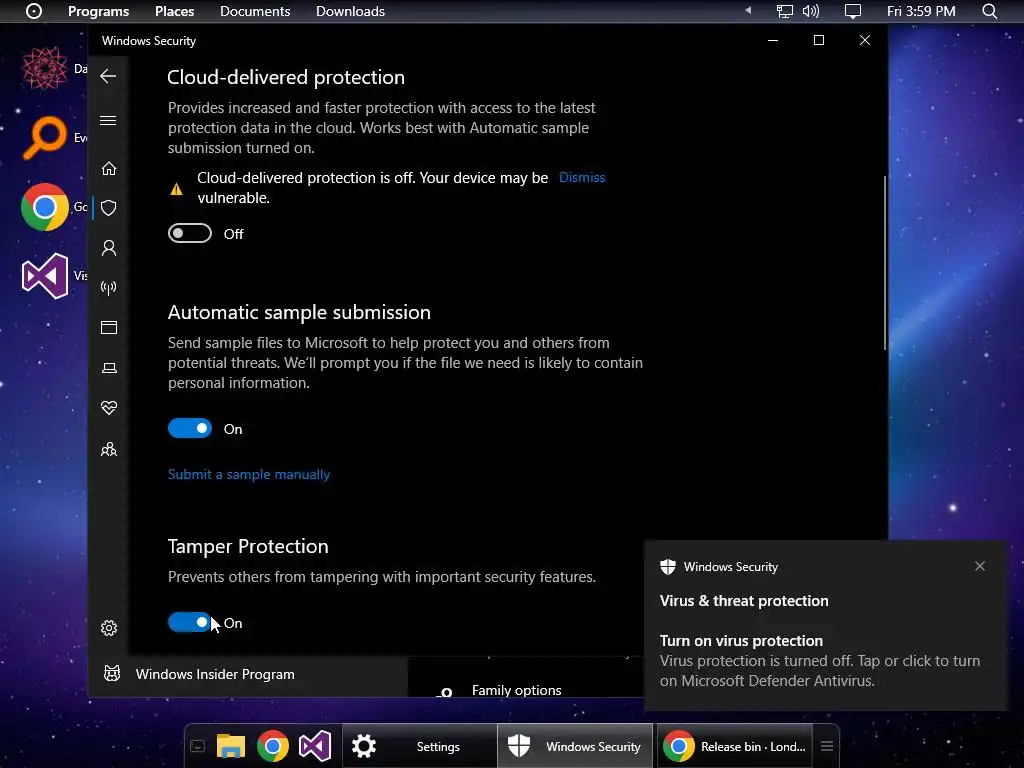Click the Virus & threat protection toast heading

click(744, 601)
